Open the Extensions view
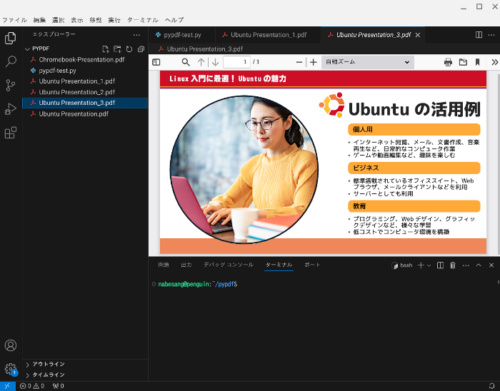Screen dimensions: 500x391 pos(11,133)
